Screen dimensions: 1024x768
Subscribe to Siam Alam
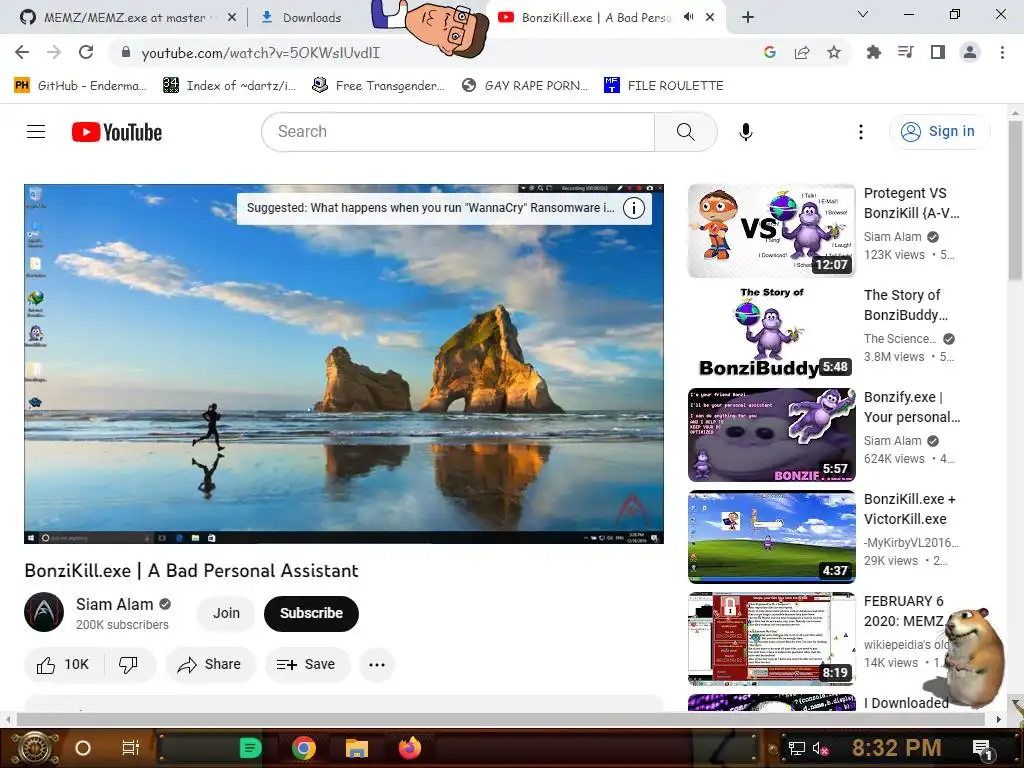[312, 613]
